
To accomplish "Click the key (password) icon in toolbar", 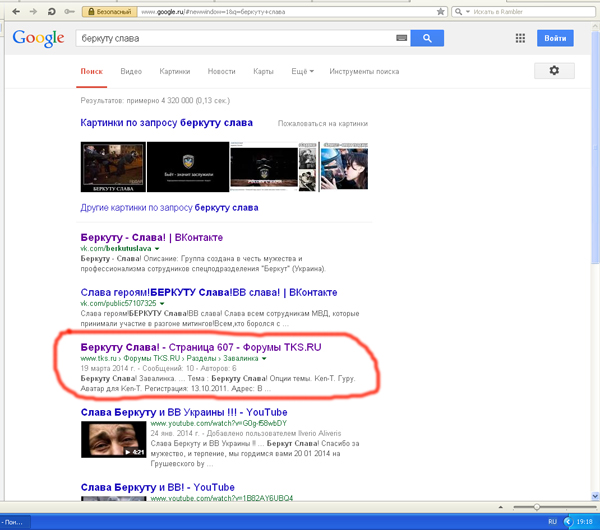I will [x=69, y=11].
